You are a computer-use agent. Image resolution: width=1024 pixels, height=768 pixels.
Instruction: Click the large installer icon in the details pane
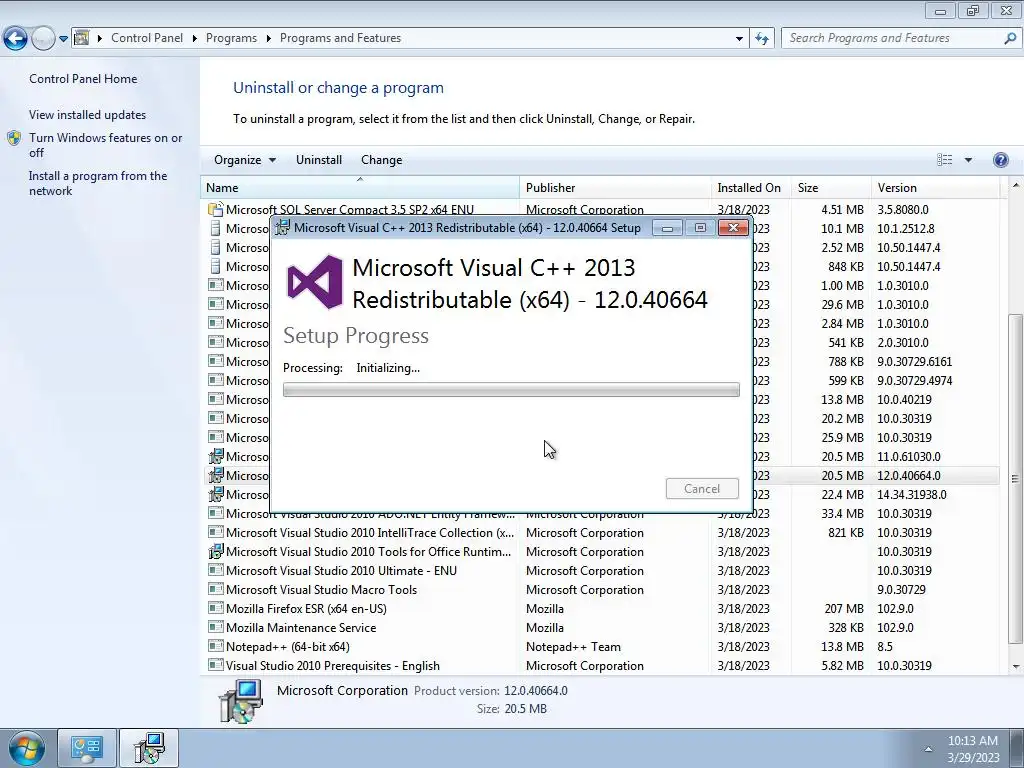[240, 701]
